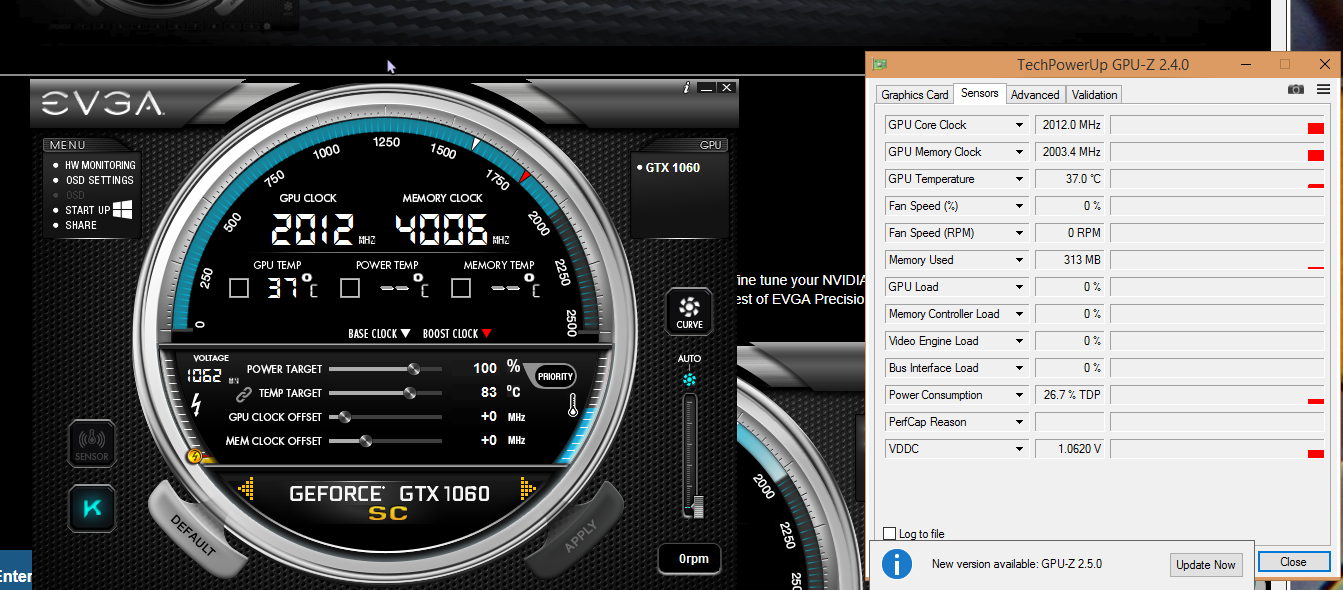Viewport: 1343px width, 590px height.
Task: Open the Memory Used dropdown
Action: [x=1019, y=260]
